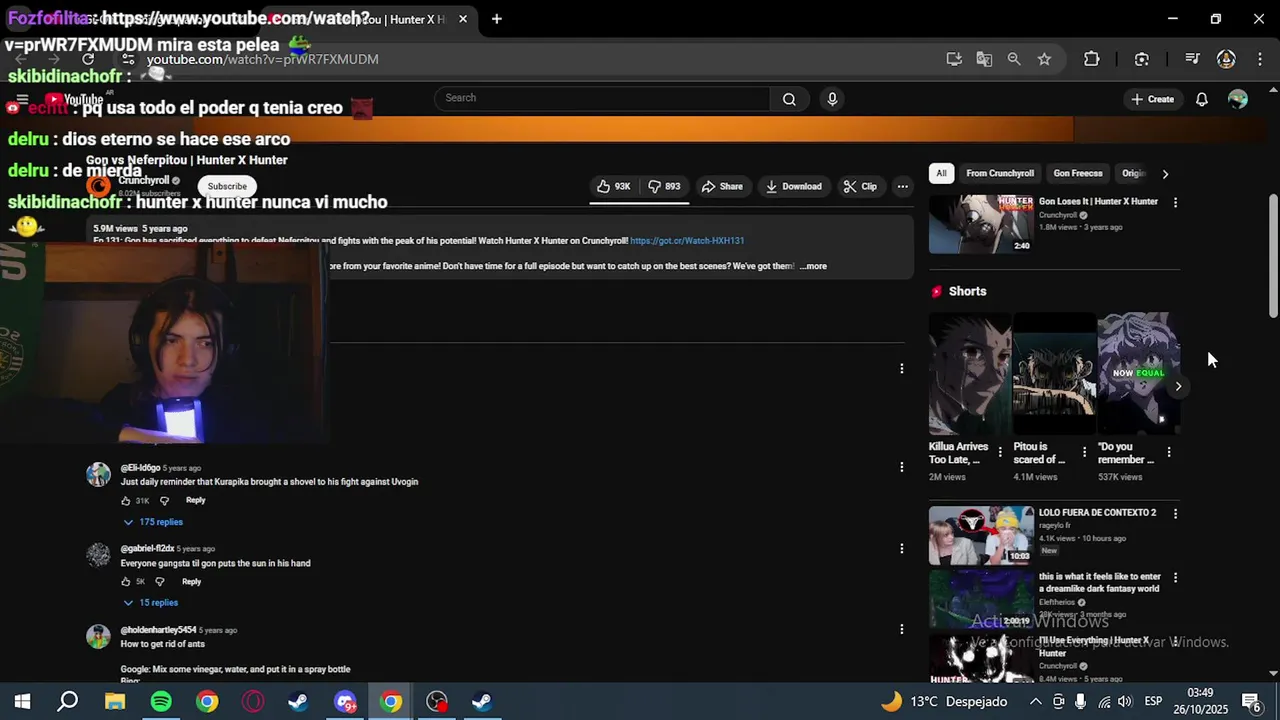Expand the 175 replies thread
Screen dimensions: 1280x720
coord(153,522)
